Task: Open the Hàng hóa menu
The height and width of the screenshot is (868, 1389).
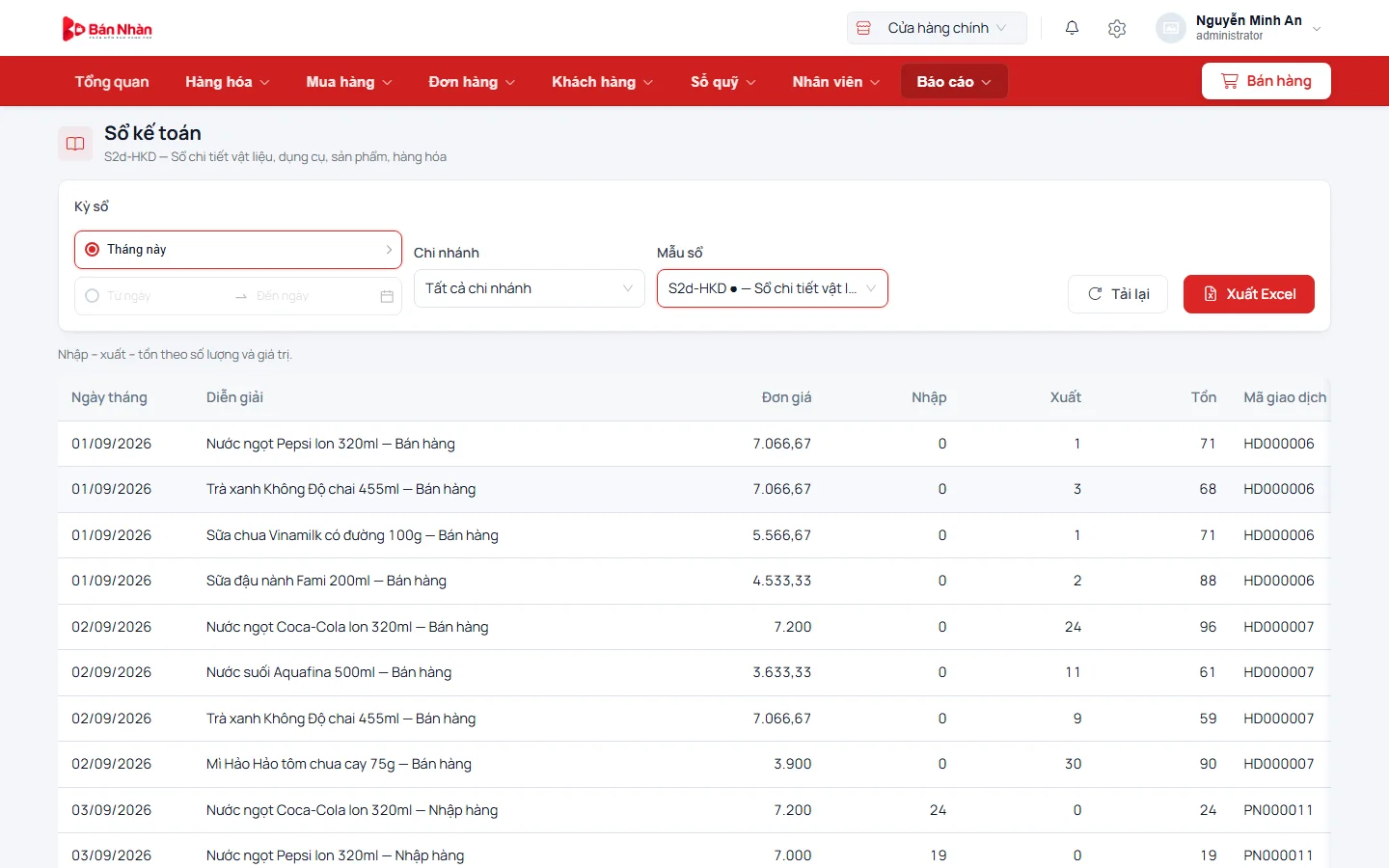Action: coord(228,82)
